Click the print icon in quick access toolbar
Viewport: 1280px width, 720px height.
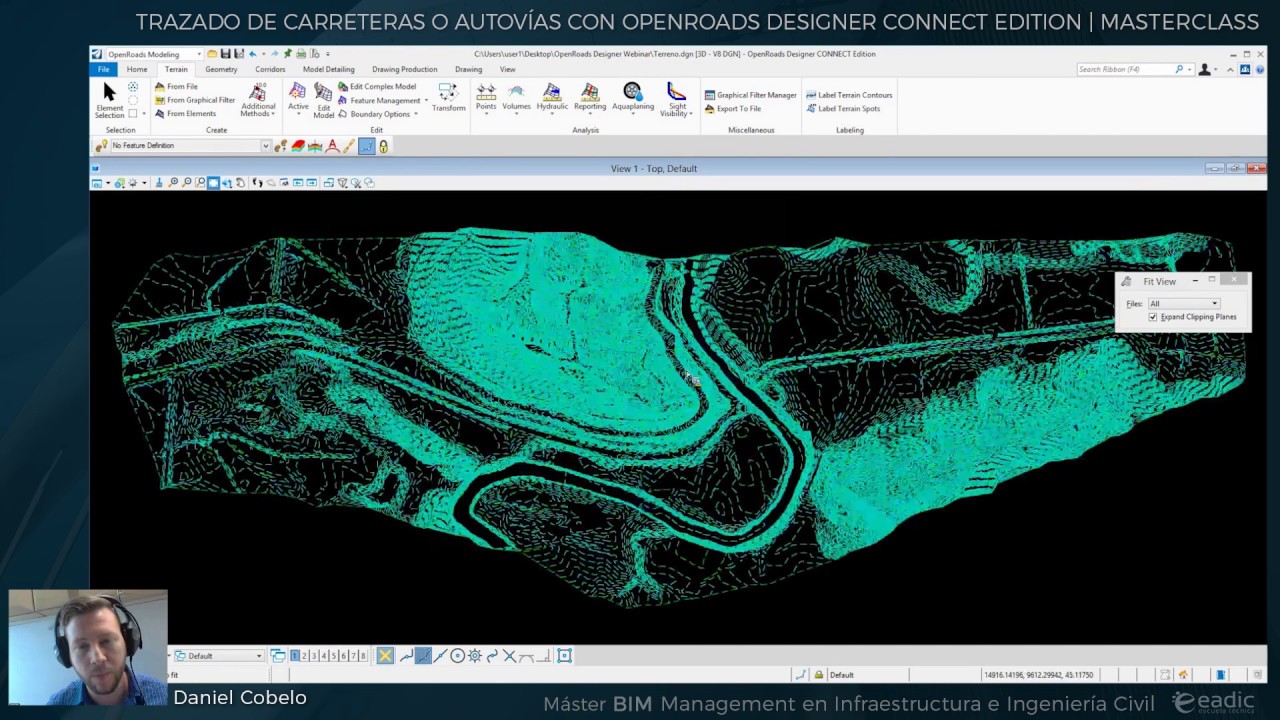tap(301, 54)
